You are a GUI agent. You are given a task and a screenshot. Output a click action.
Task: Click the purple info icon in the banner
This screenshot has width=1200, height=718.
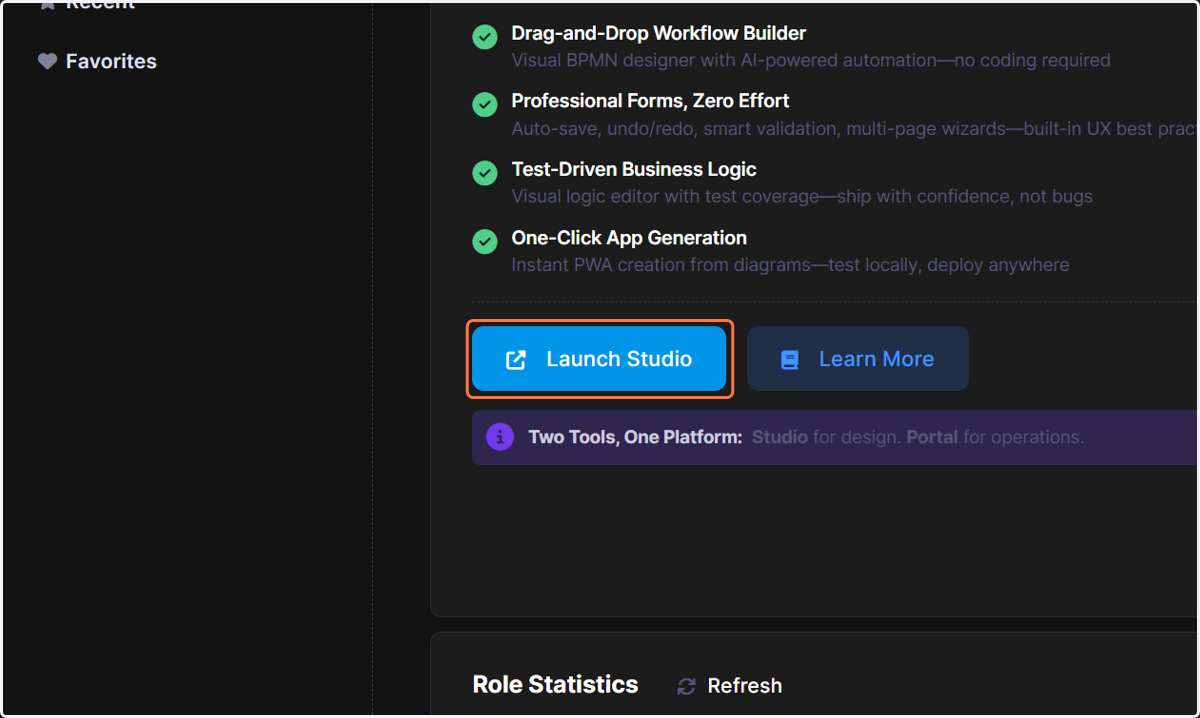(500, 437)
